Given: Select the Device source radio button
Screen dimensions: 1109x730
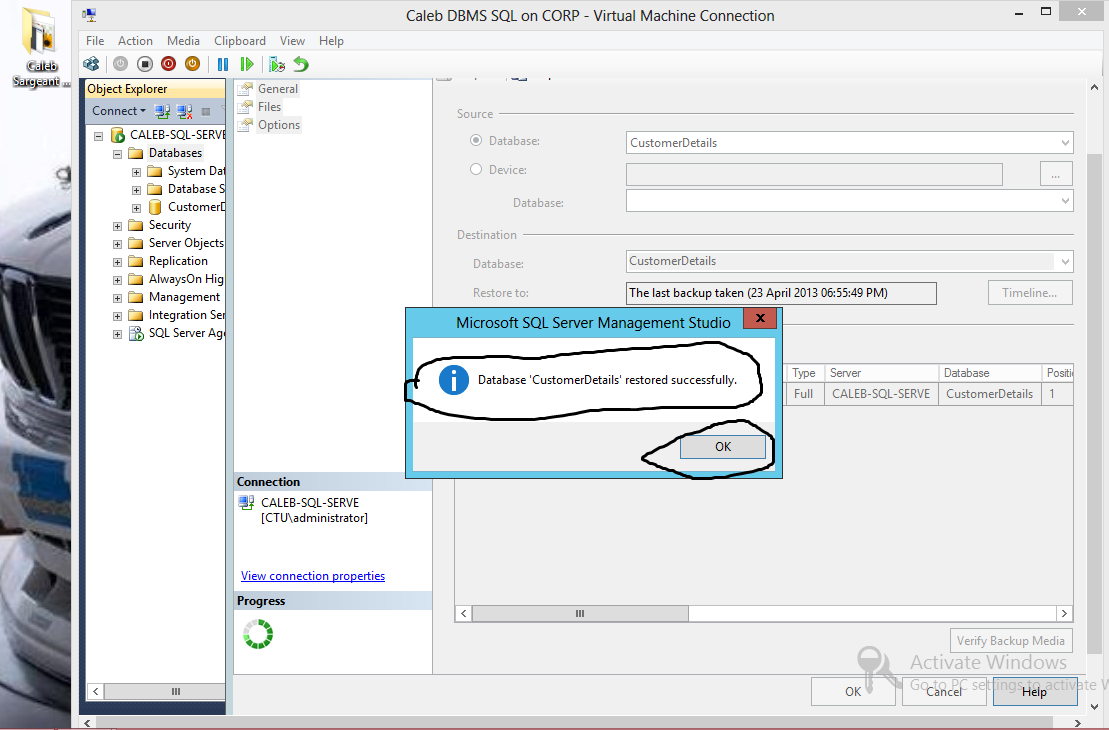Looking at the screenshot, I should [x=476, y=169].
